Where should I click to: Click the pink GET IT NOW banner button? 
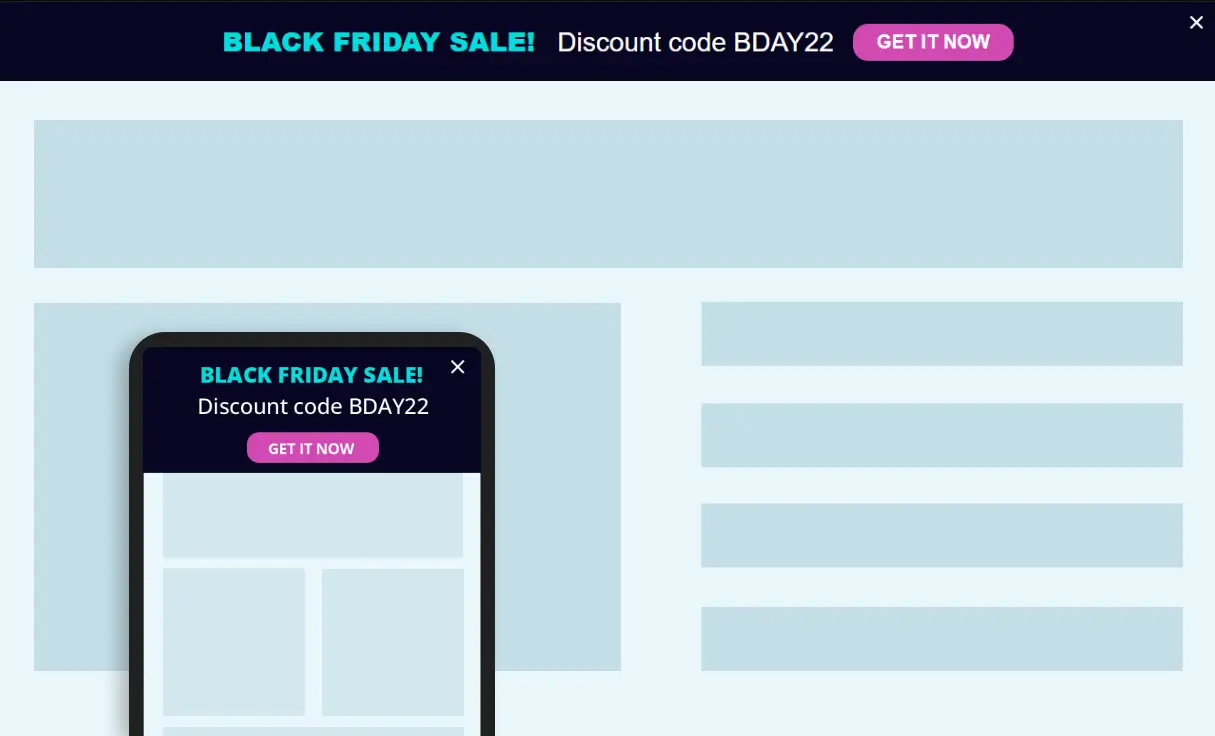coord(933,42)
